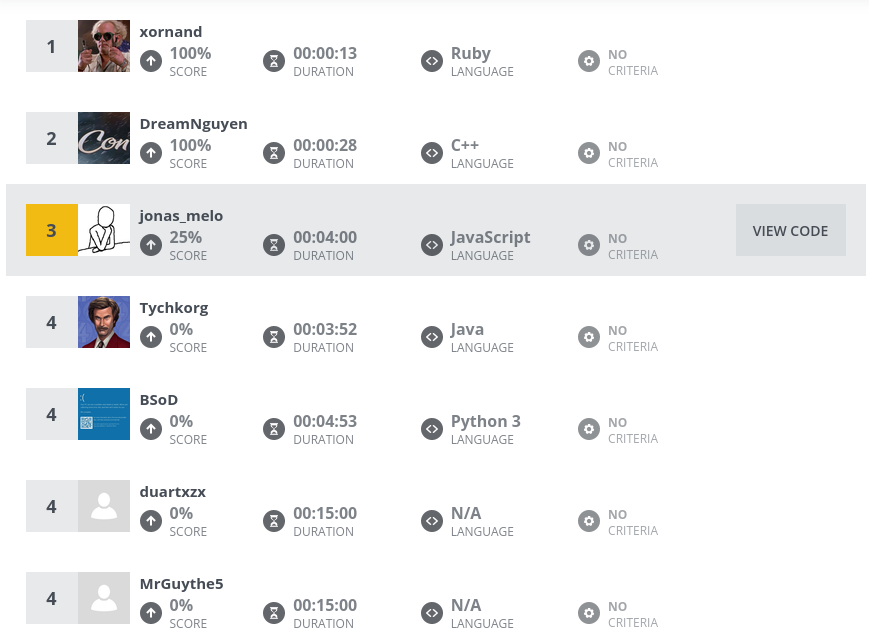Click the criteria gear icon in xornand's row

(589, 61)
